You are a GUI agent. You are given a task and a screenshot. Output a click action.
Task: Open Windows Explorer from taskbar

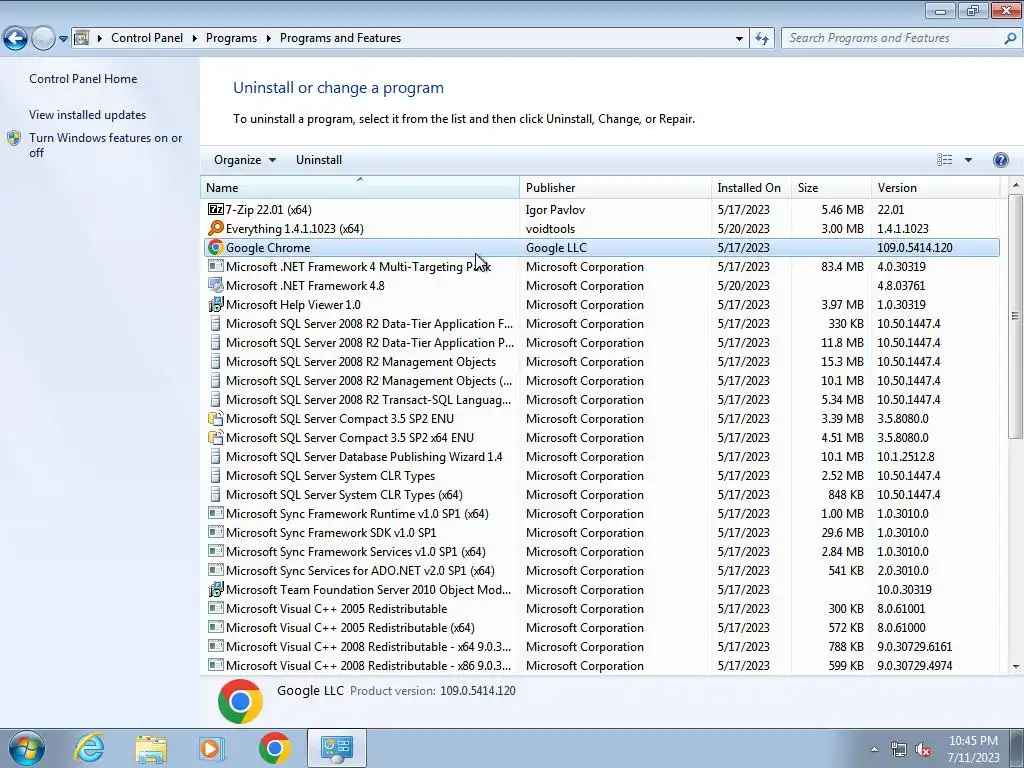pyautogui.click(x=151, y=748)
